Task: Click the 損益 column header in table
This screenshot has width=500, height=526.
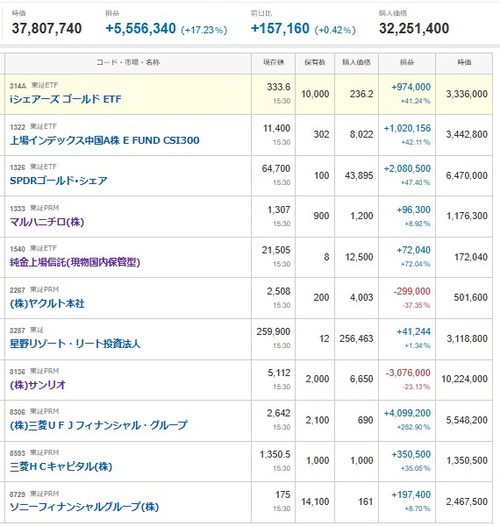Action: point(407,62)
